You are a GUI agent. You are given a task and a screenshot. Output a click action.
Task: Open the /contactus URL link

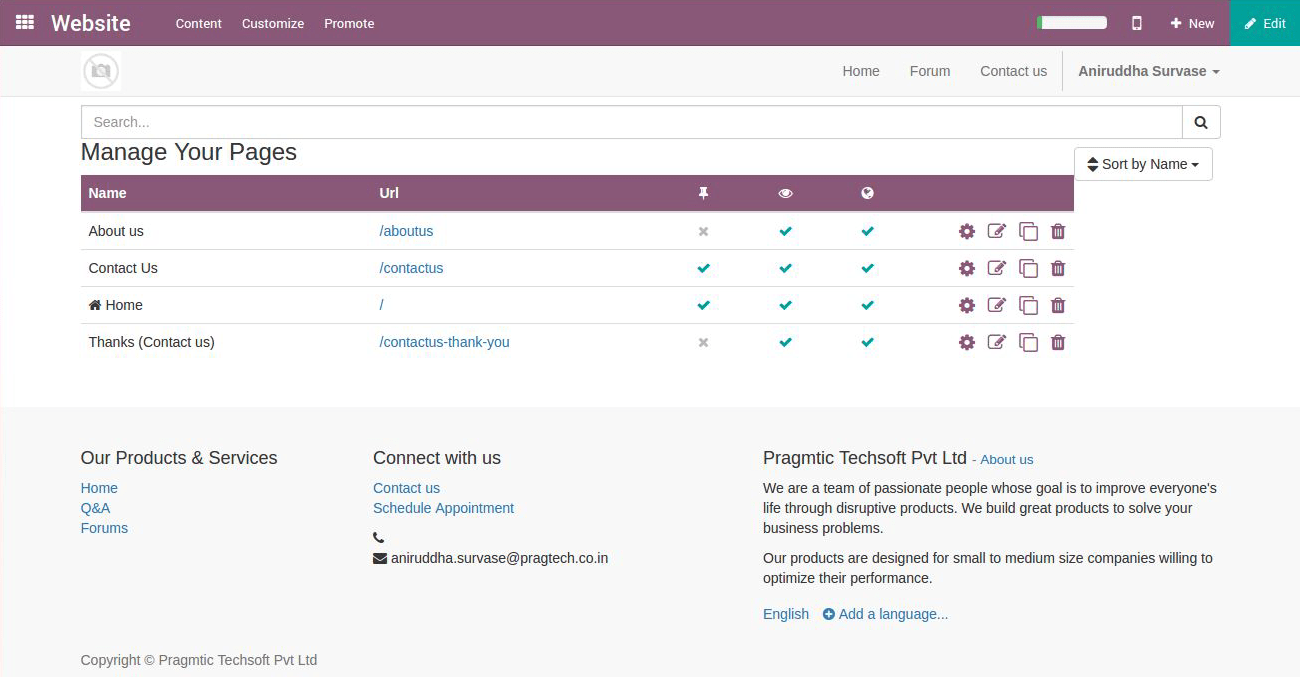click(411, 268)
